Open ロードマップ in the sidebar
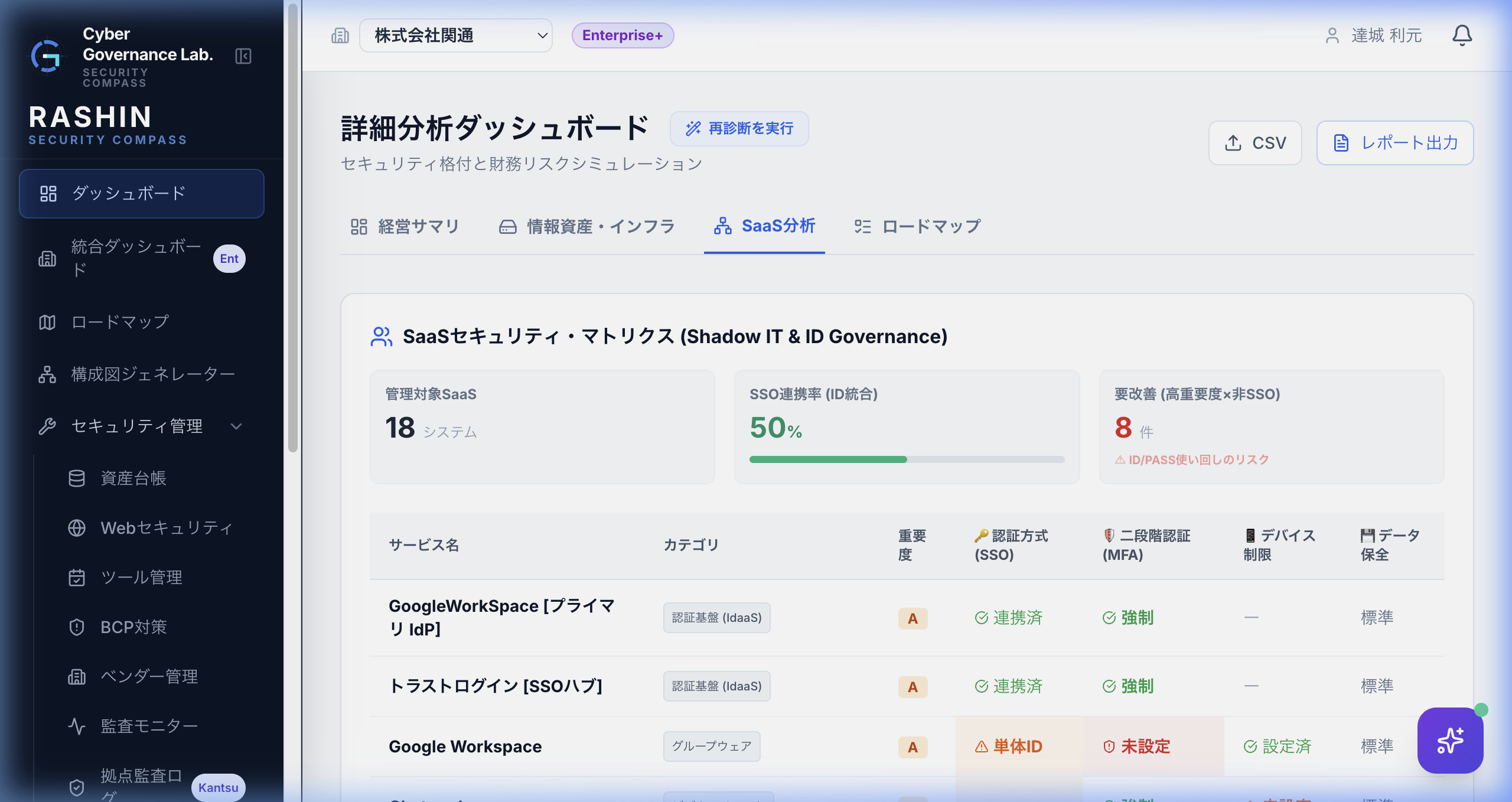1512x802 pixels. coord(142,322)
